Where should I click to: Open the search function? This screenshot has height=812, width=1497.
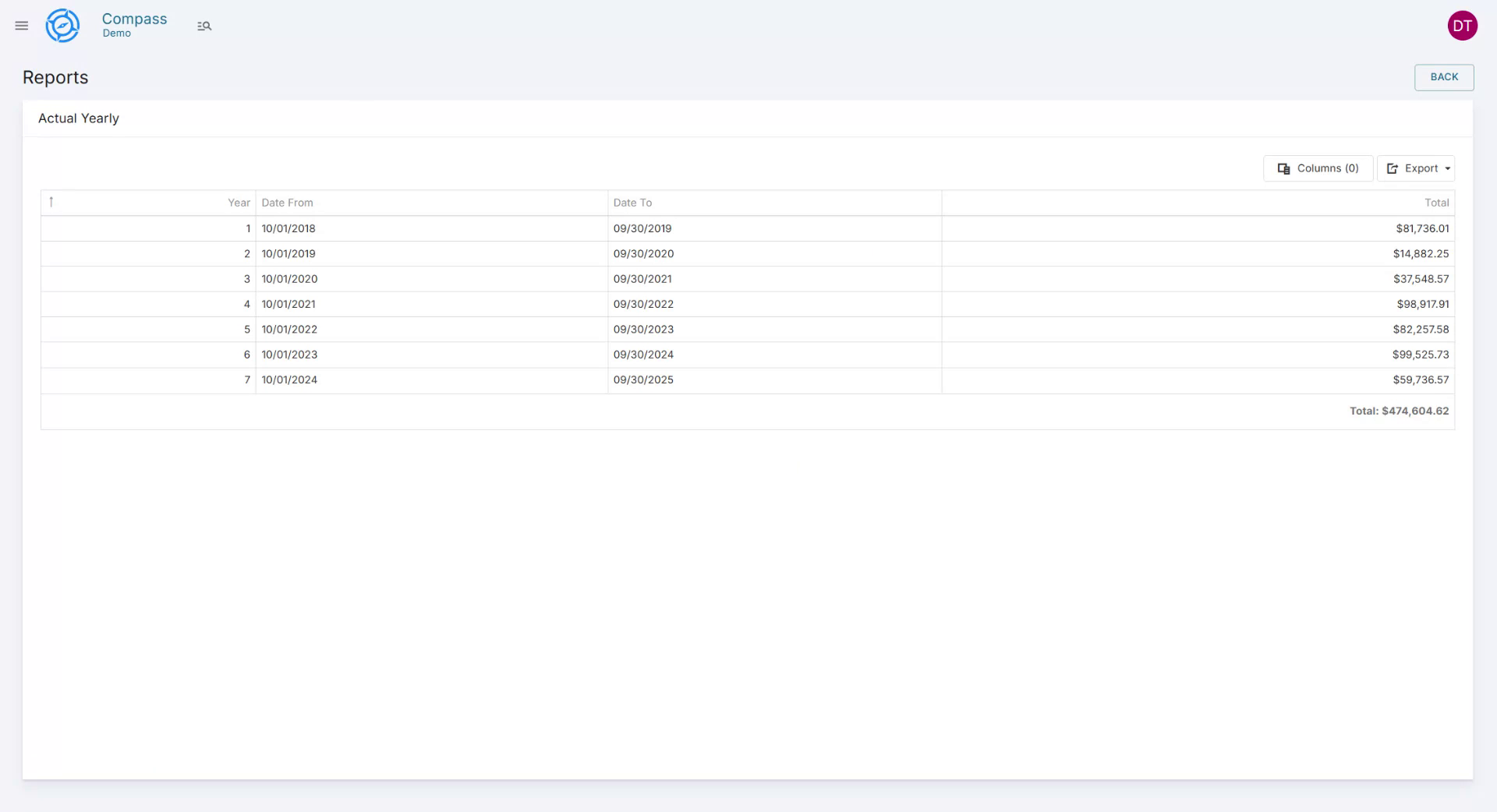point(203,25)
